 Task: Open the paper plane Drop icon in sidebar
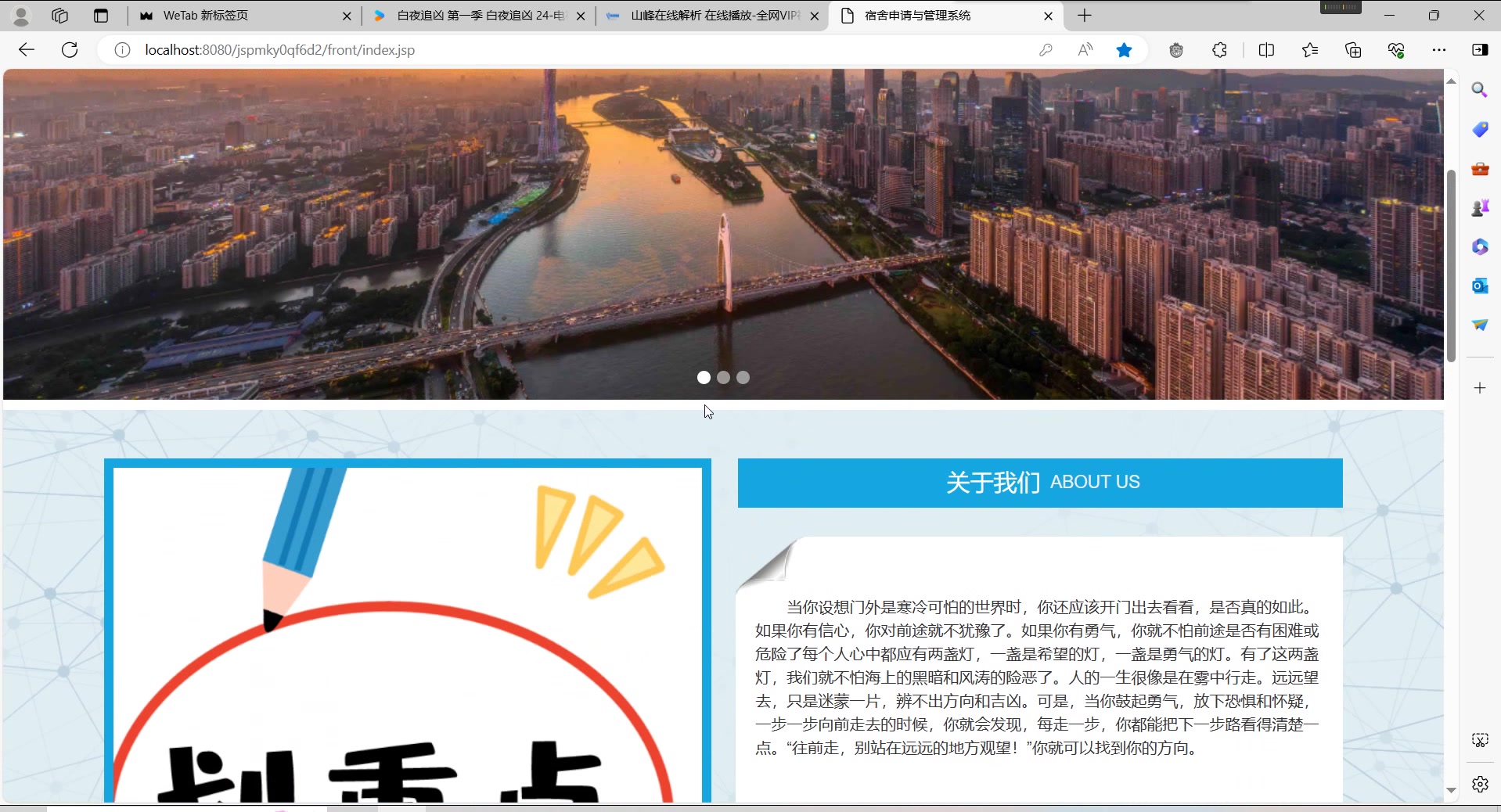click(x=1479, y=325)
